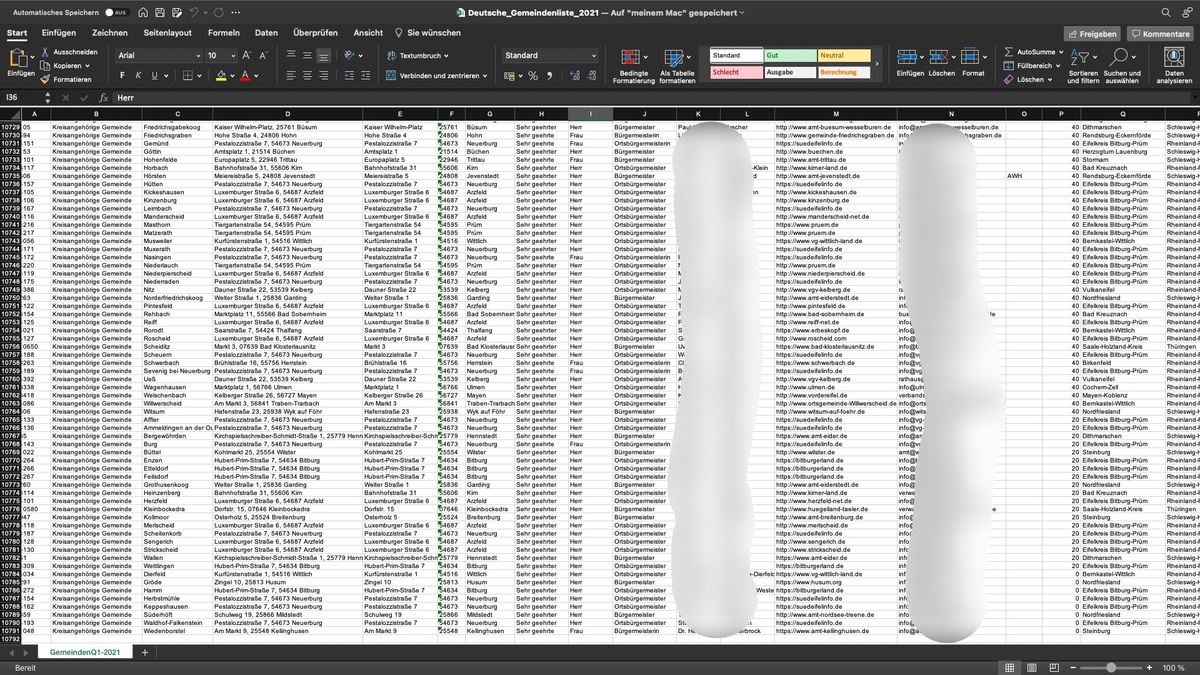
Task: Open the Formeln ribbon tab
Action: point(223,33)
